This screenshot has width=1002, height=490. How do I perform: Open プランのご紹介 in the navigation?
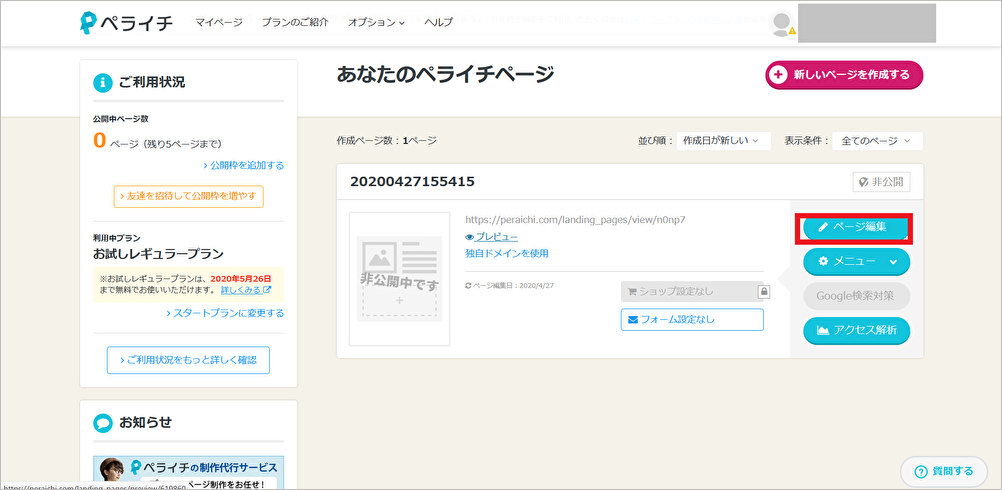click(295, 22)
